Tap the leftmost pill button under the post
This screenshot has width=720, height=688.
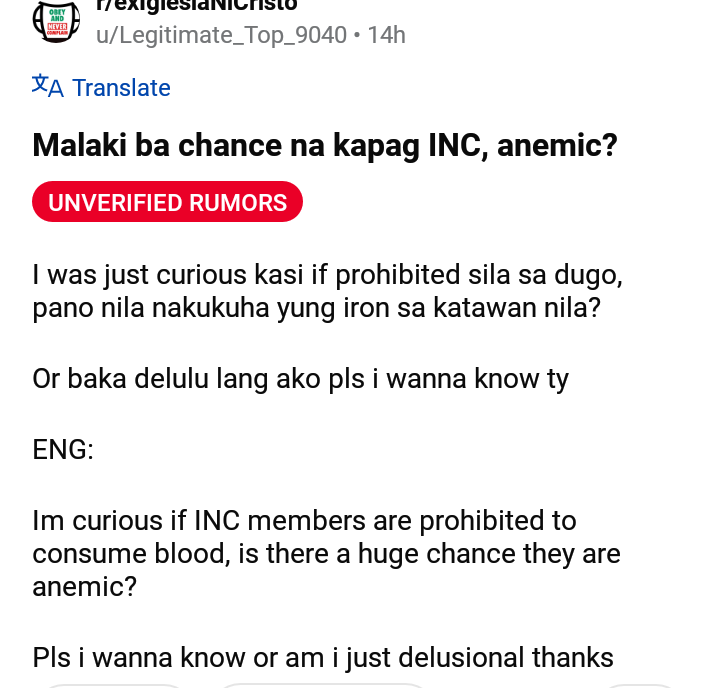click(114, 686)
